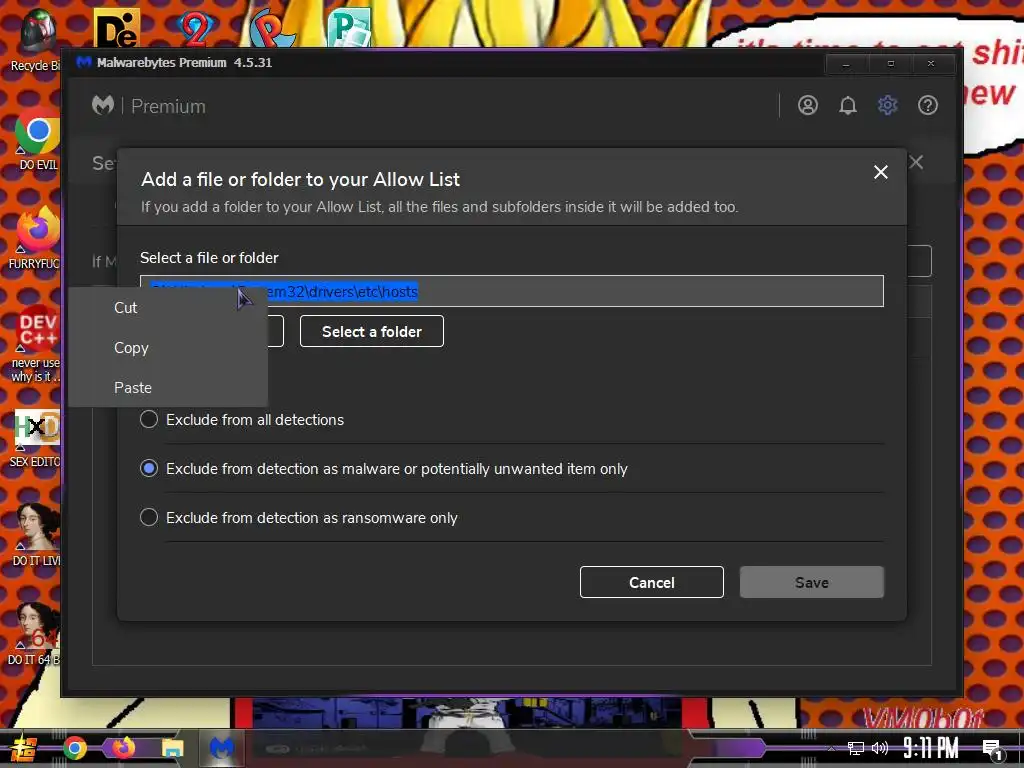This screenshot has width=1024, height=768.
Task: Choose Paste from the context menu
Action: (133, 387)
